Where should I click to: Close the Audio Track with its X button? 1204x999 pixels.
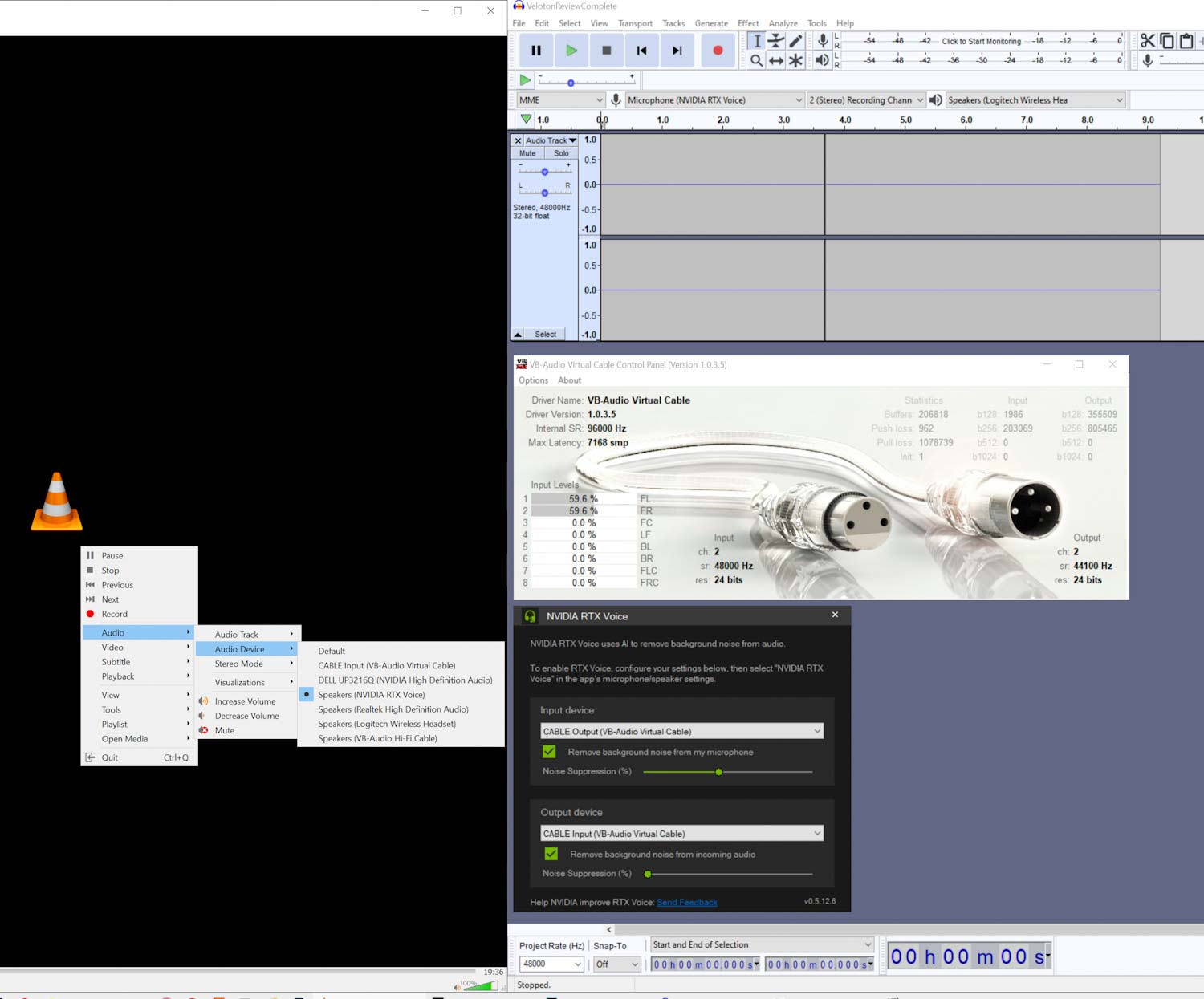pos(518,140)
